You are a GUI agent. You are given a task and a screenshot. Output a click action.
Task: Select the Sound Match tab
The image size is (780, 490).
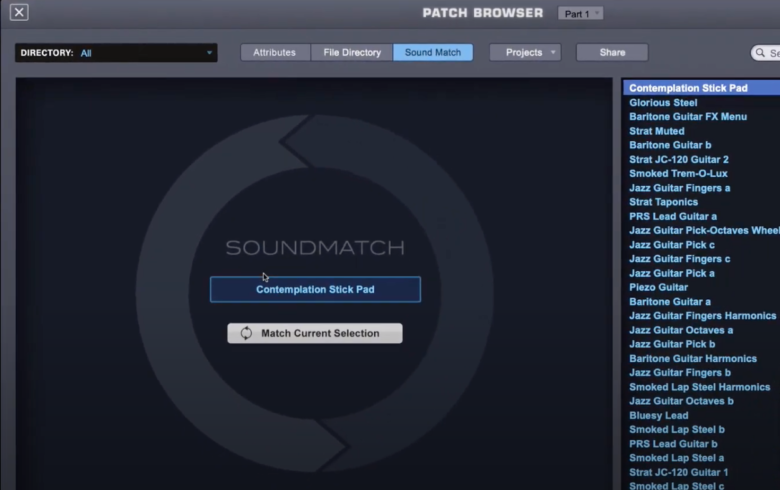coord(433,52)
